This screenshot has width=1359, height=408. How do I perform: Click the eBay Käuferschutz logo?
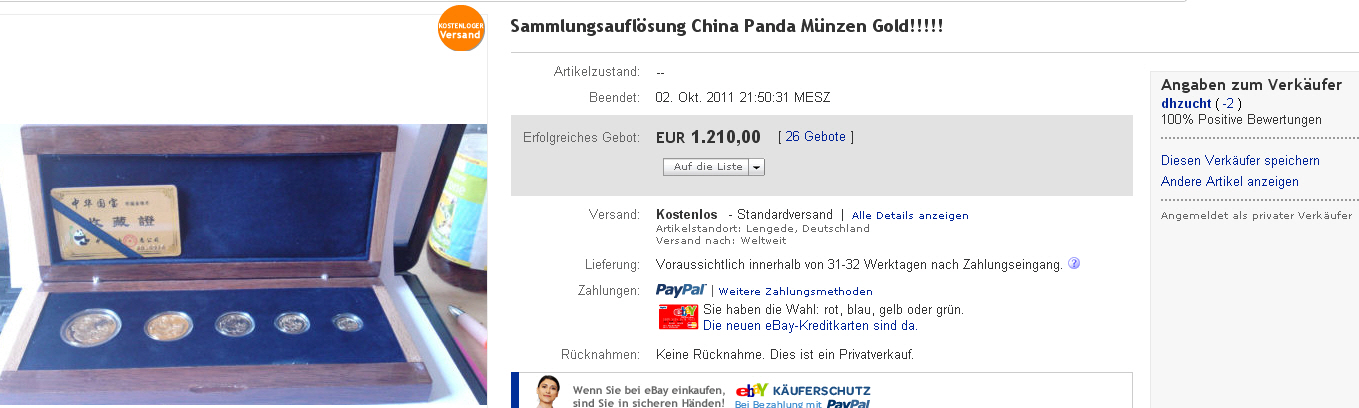[803, 390]
